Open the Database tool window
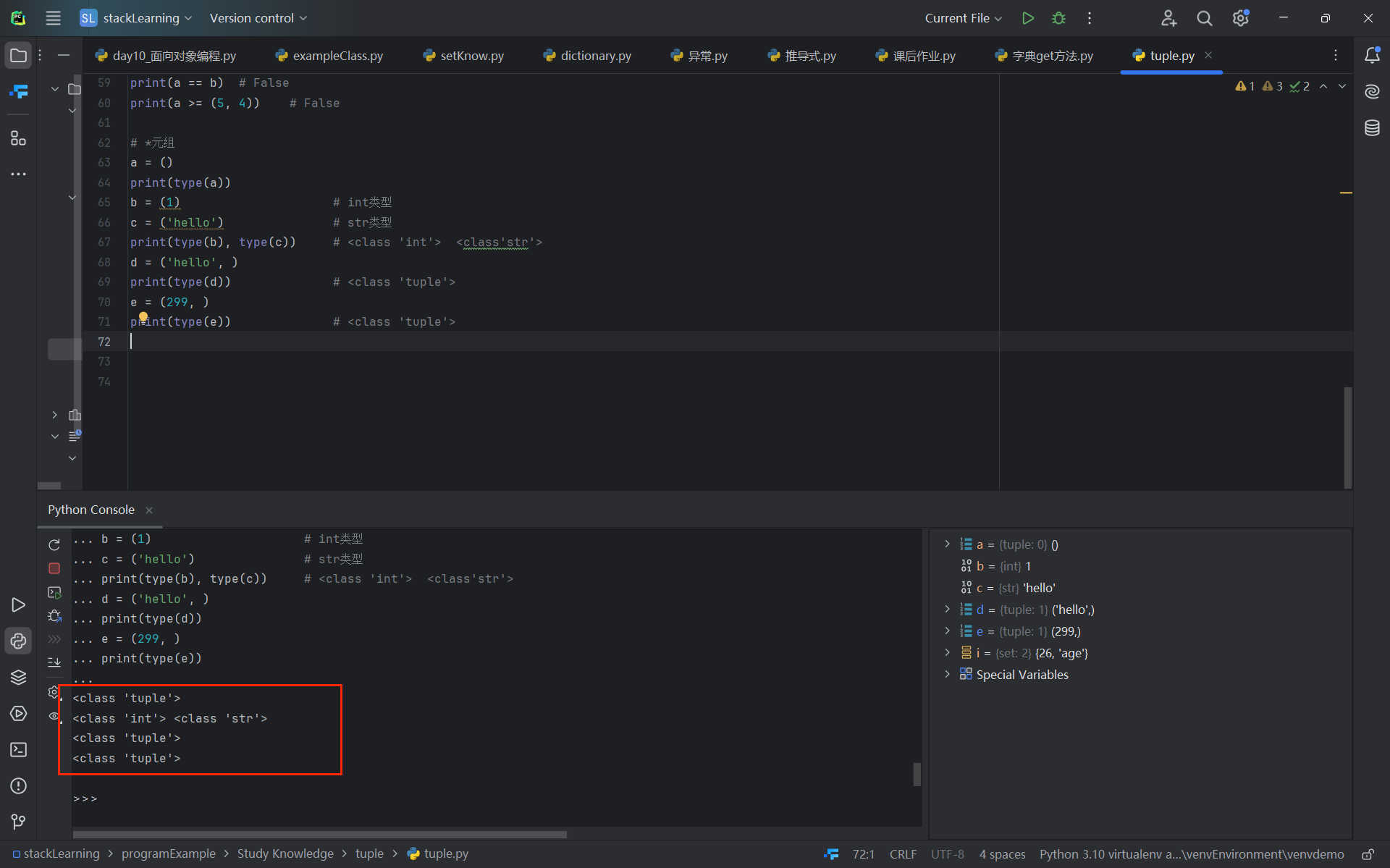This screenshot has height=868, width=1390. pos(1372,128)
